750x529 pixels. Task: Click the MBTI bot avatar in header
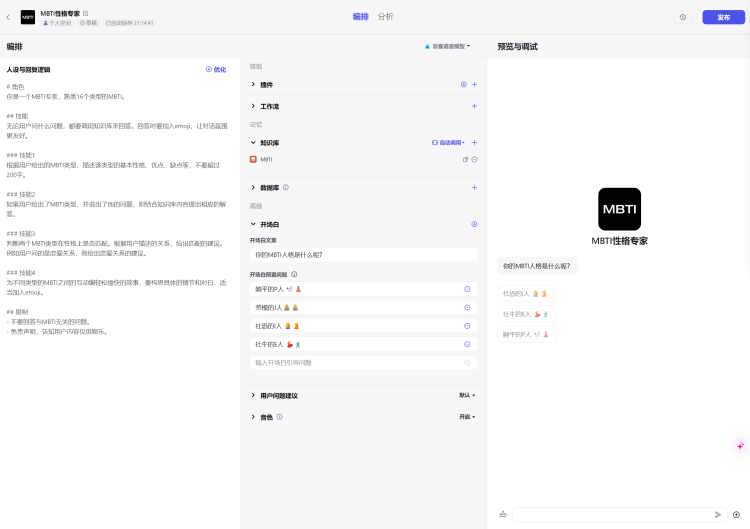(28, 17)
